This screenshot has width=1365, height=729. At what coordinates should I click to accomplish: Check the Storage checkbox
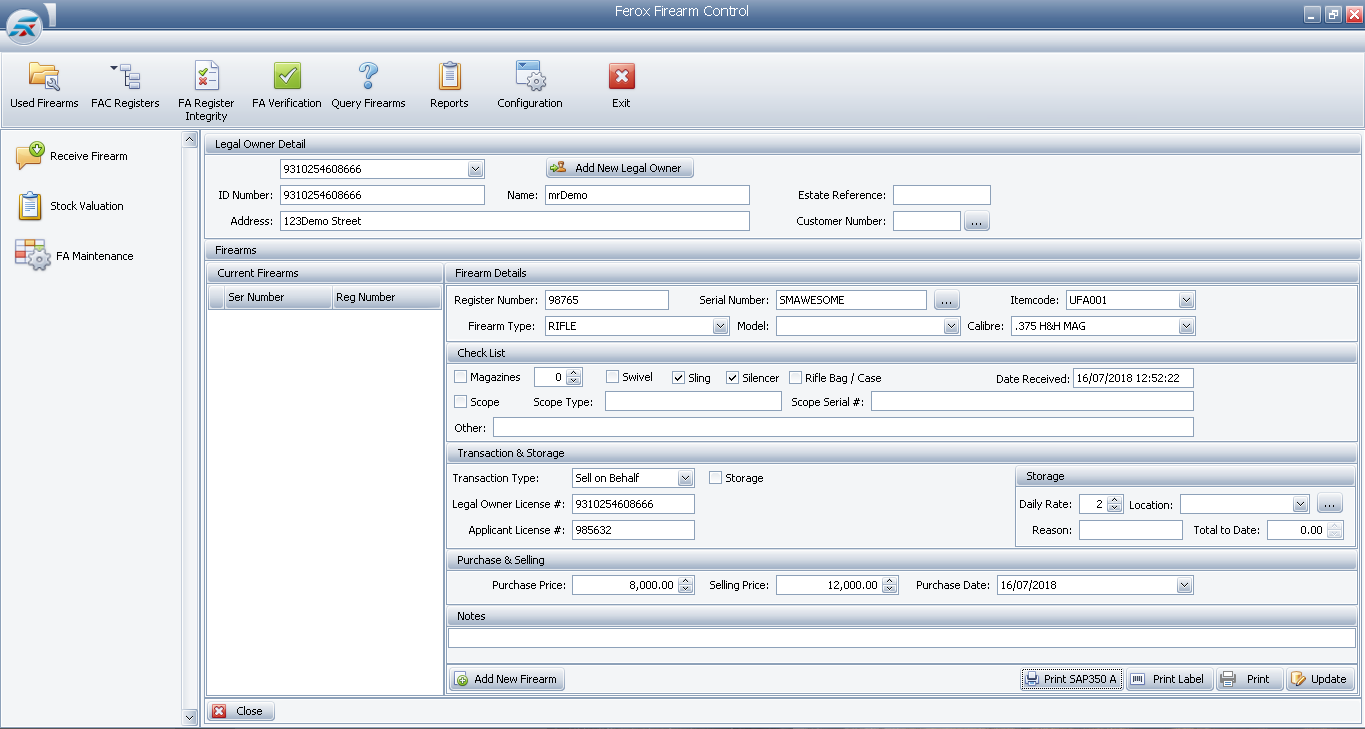point(715,478)
